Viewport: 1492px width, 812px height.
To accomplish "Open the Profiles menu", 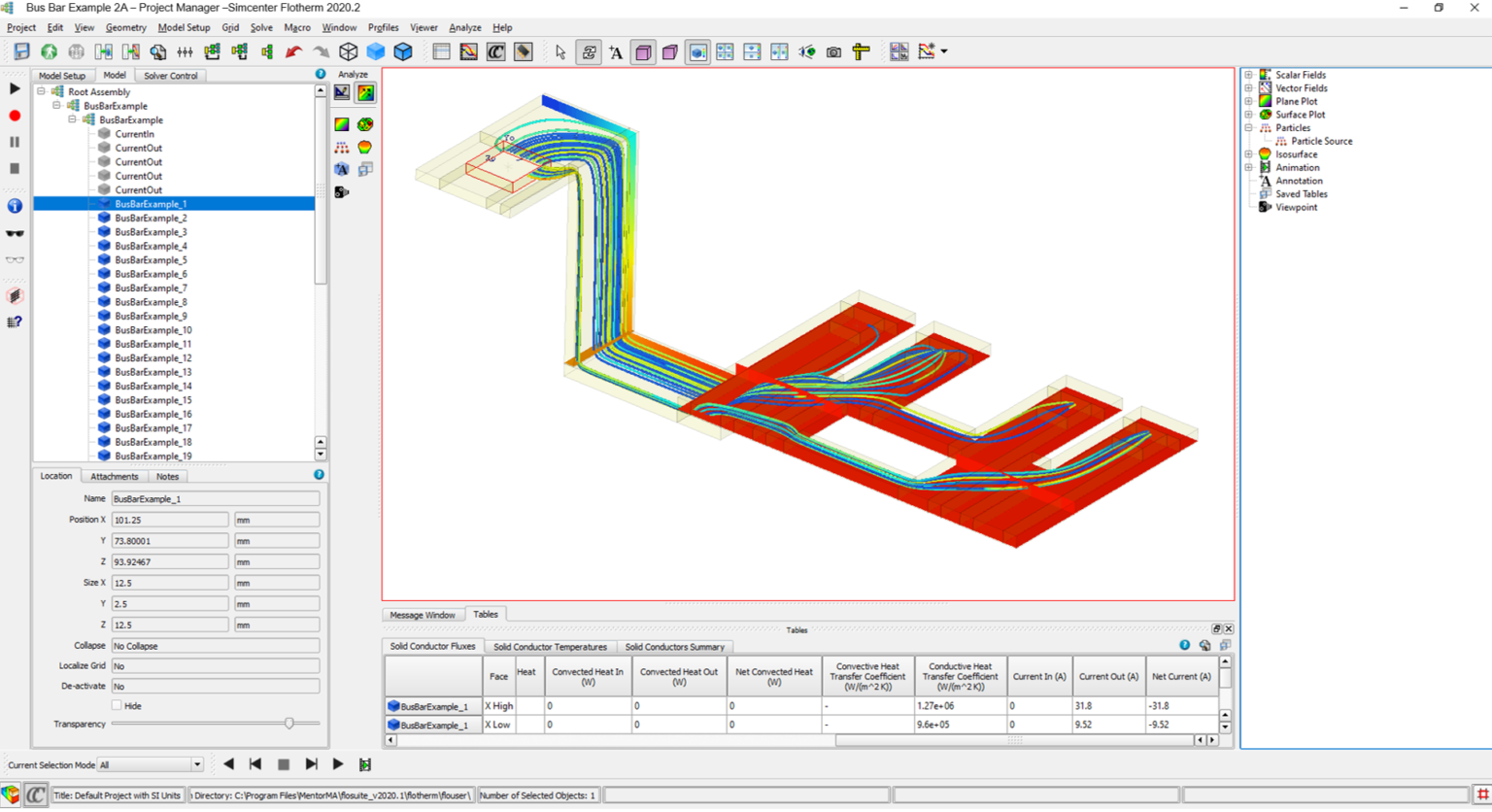I will point(383,27).
